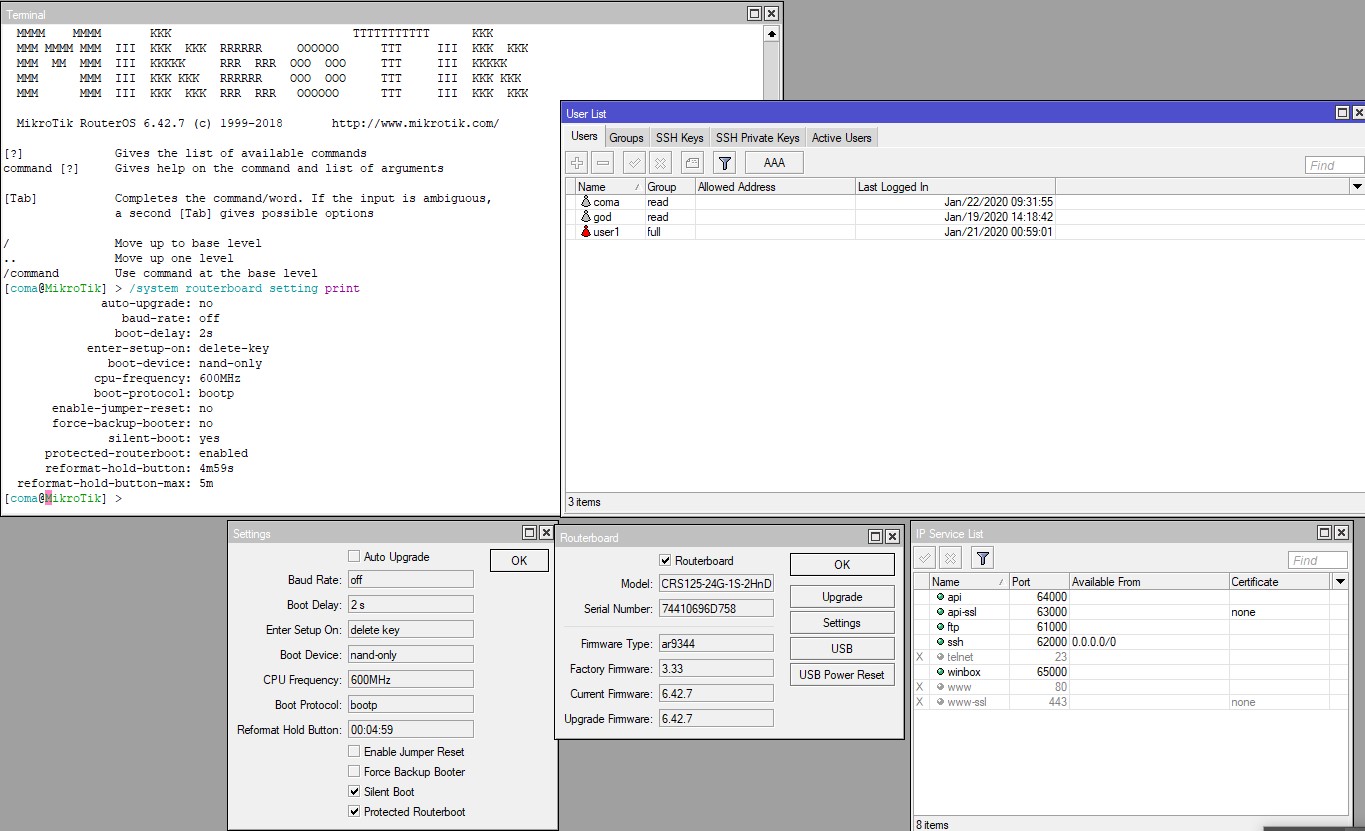The width and height of the screenshot is (1365, 831).
Task: Click OK in the Settings window
Action: point(519,560)
